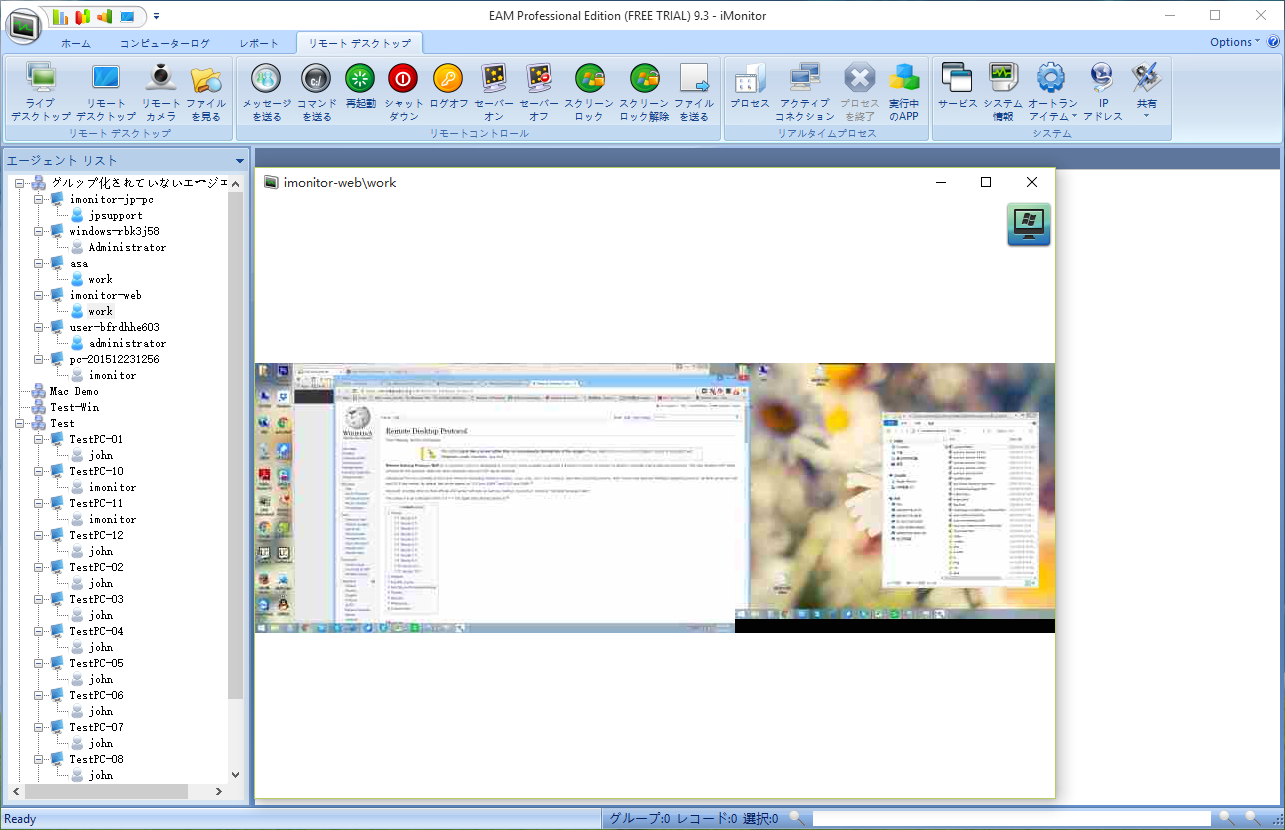Switch to the Report tab

pyautogui.click(x=259, y=44)
